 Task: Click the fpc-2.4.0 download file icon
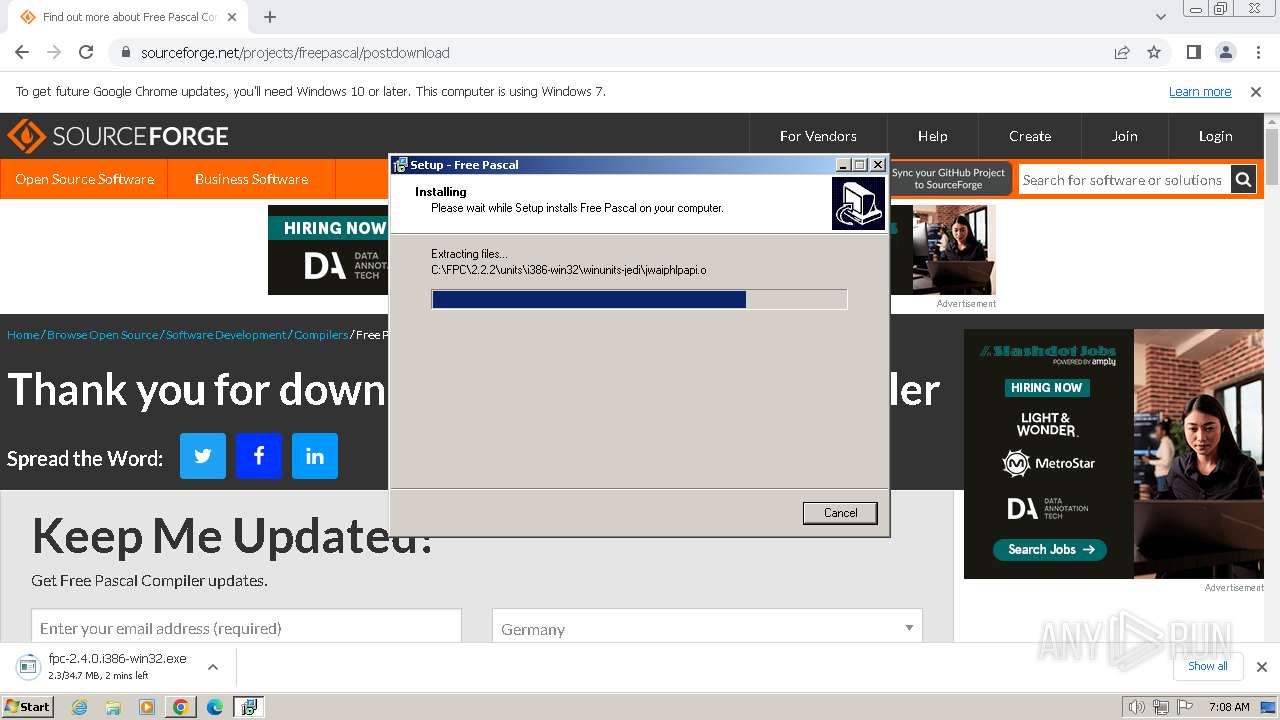[27, 666]
